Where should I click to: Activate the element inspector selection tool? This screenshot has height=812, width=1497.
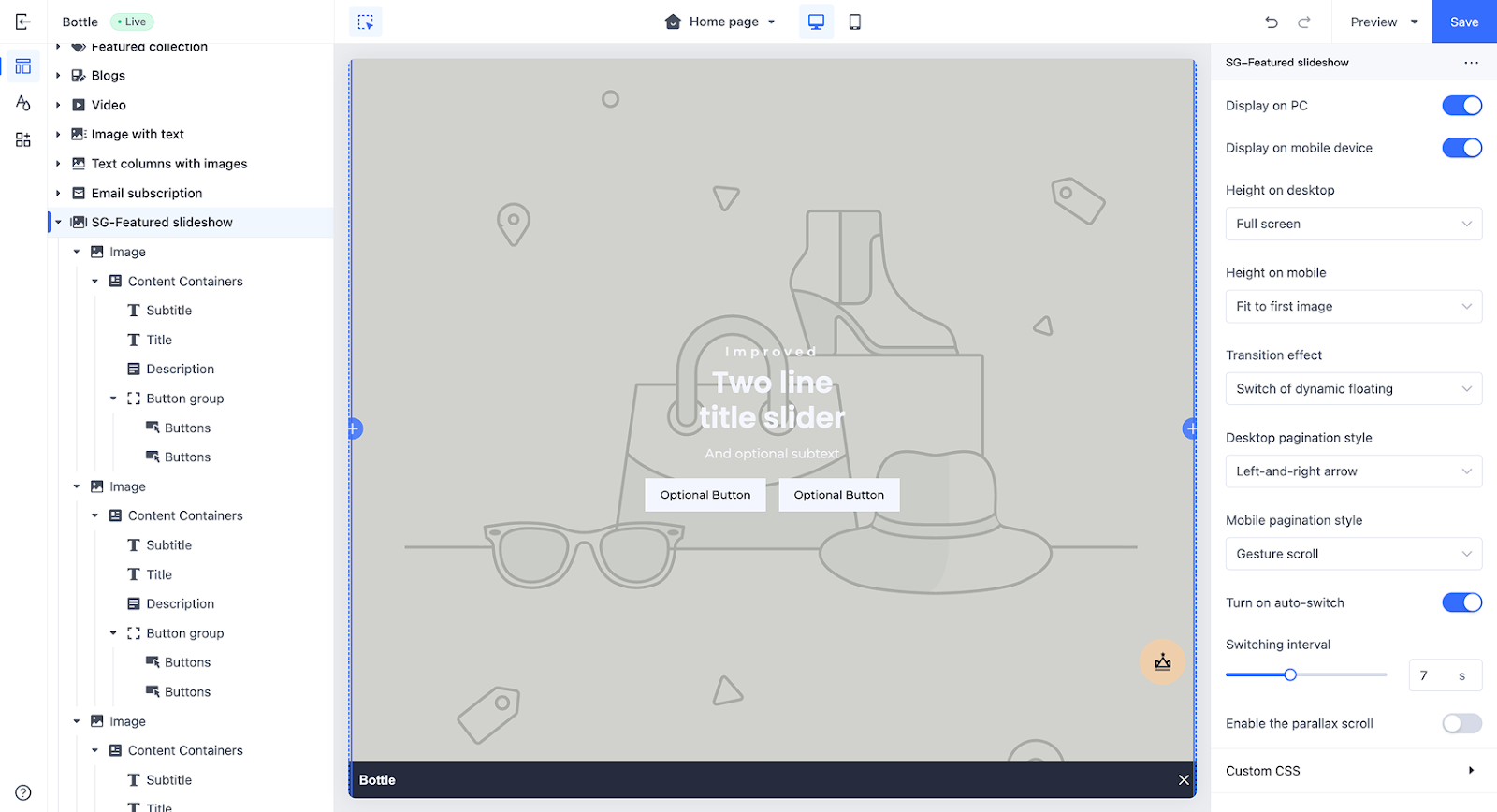point(366,22)
